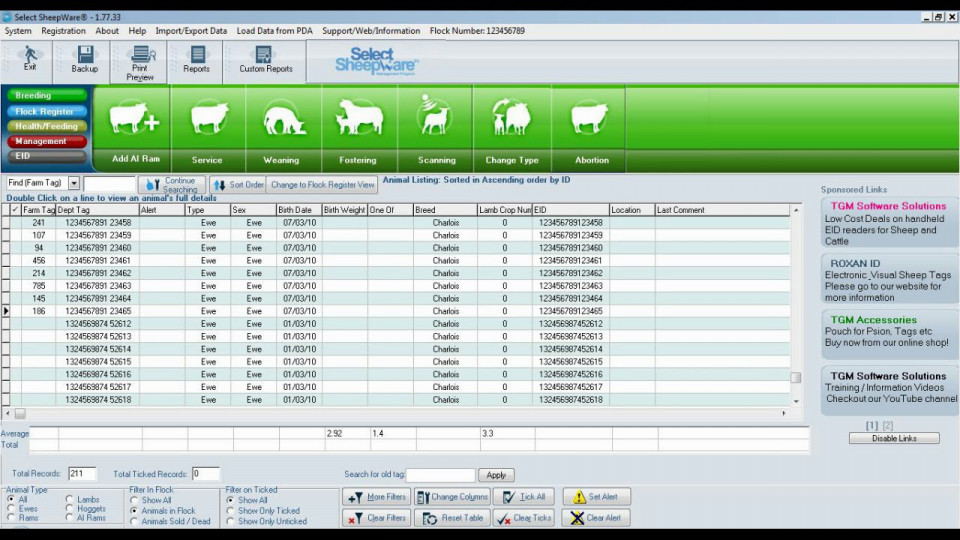
Task: Open Support/Web/Information menu
Action: (x=371, y=31)
